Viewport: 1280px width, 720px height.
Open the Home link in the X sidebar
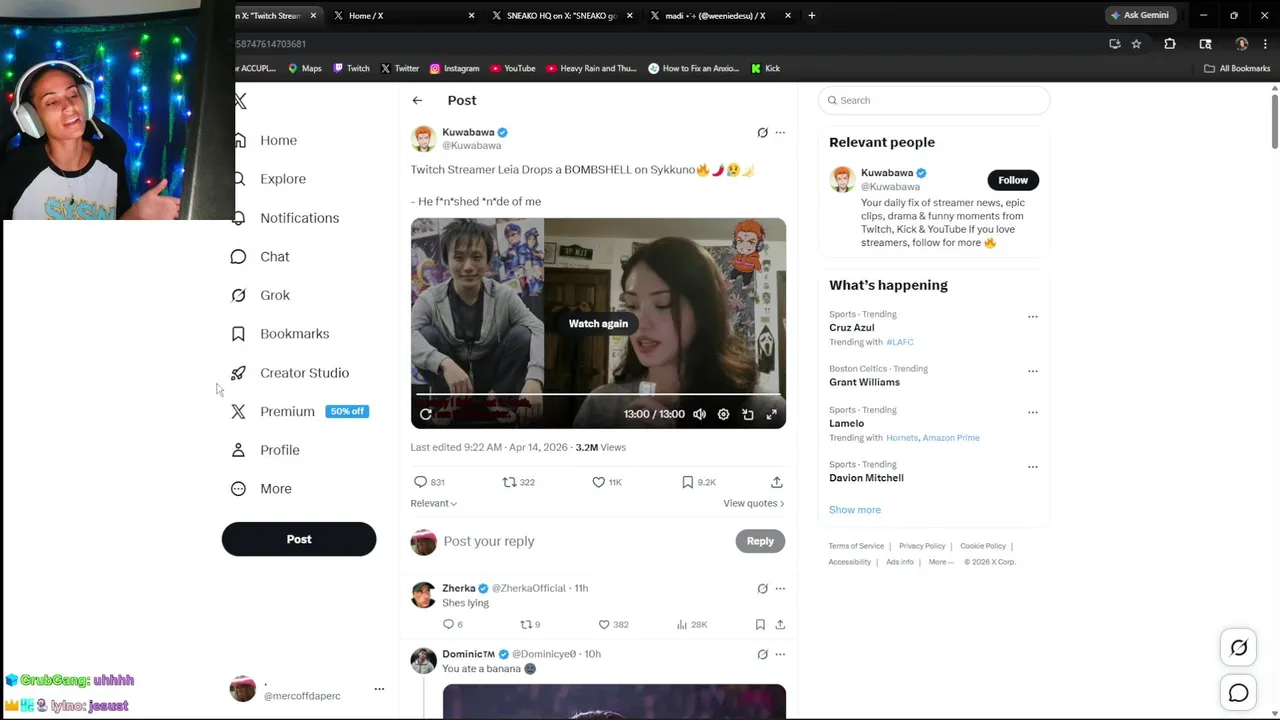(278, 140)
